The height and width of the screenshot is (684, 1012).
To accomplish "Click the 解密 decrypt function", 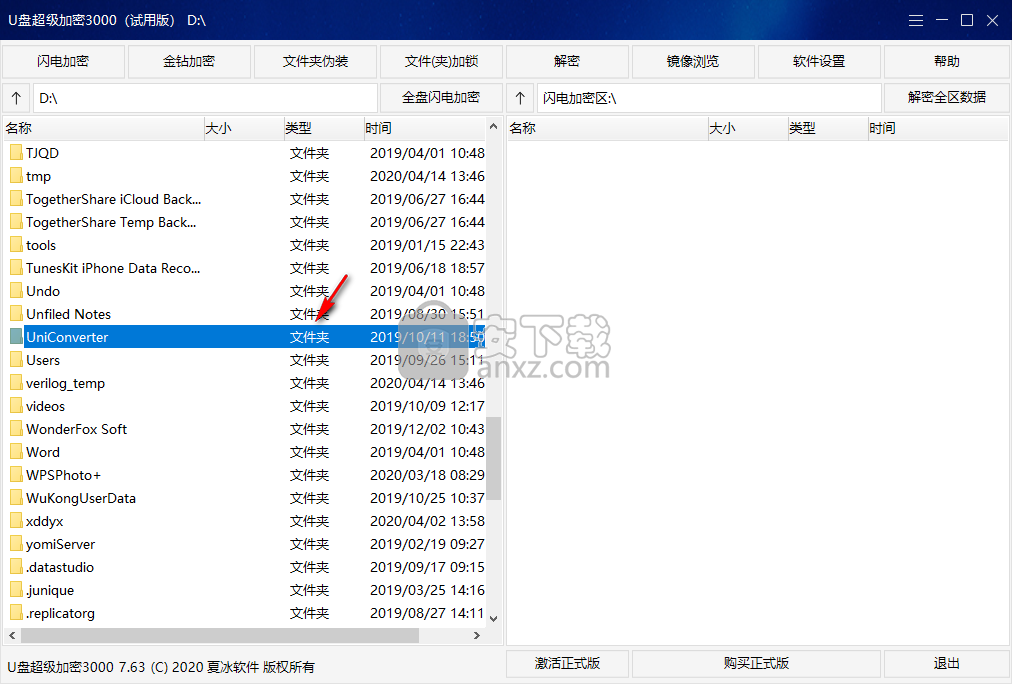I will click(566, 61).
